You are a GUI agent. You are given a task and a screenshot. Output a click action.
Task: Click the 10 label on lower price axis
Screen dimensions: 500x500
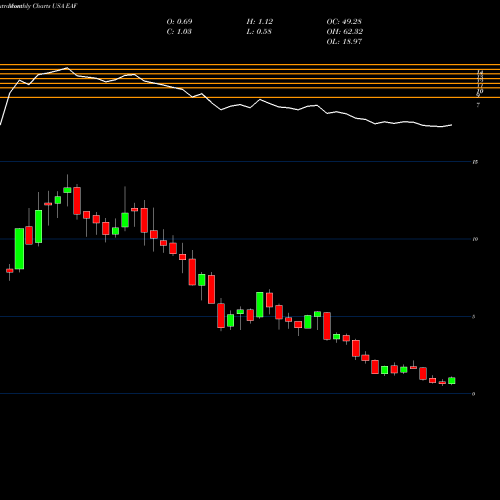point(475,239)
